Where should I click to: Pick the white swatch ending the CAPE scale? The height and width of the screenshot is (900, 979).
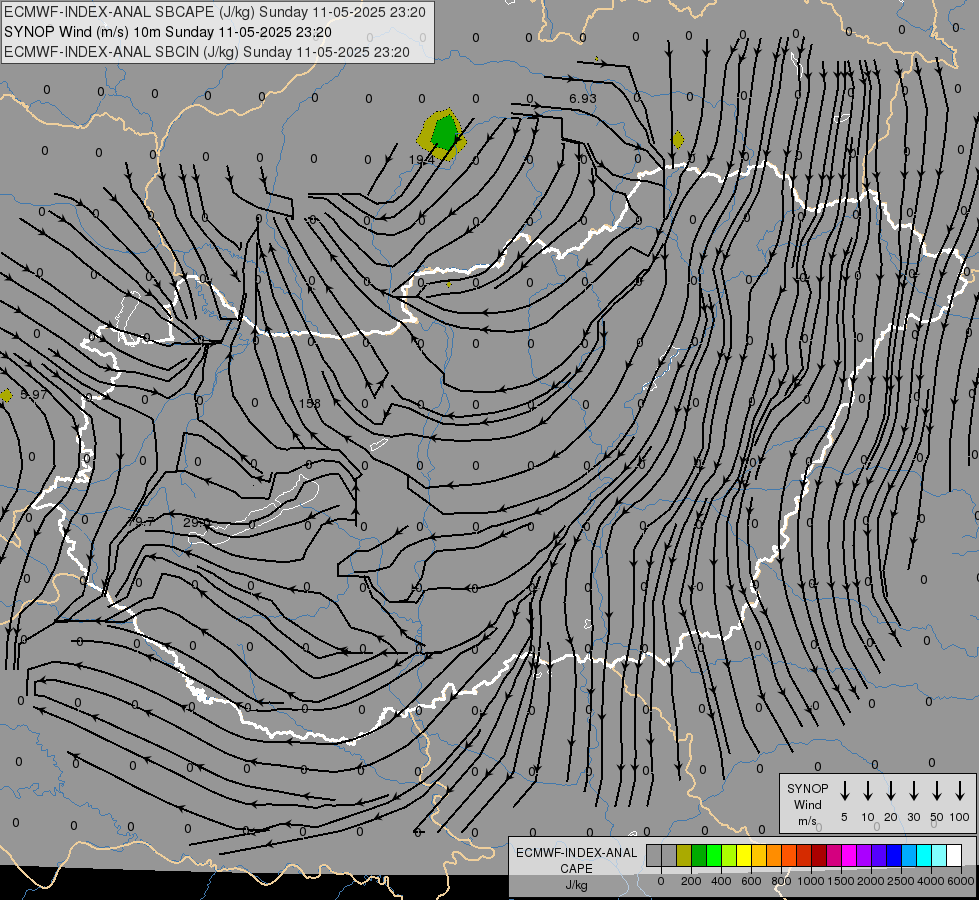[954, 856]
